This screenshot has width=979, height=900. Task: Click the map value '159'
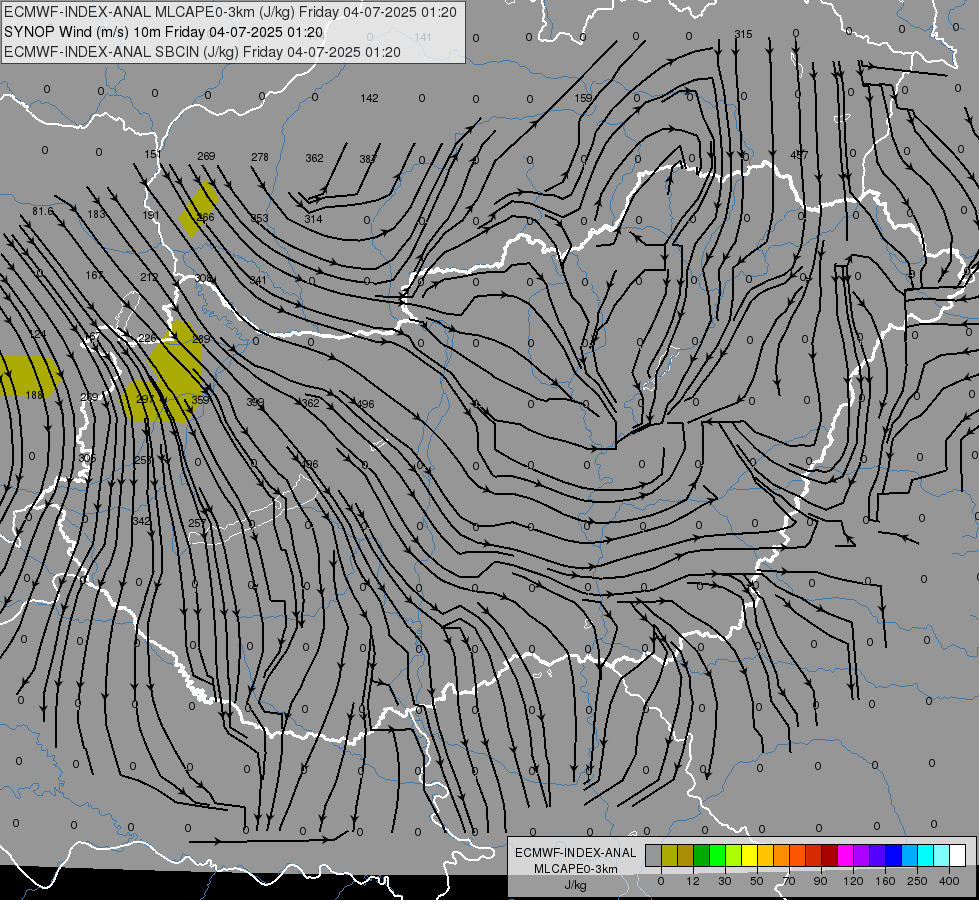pyautogui.click(x=583, y=98)
